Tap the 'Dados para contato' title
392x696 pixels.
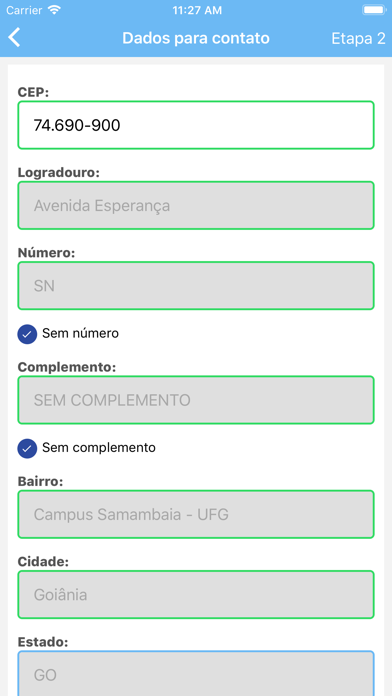196,38
